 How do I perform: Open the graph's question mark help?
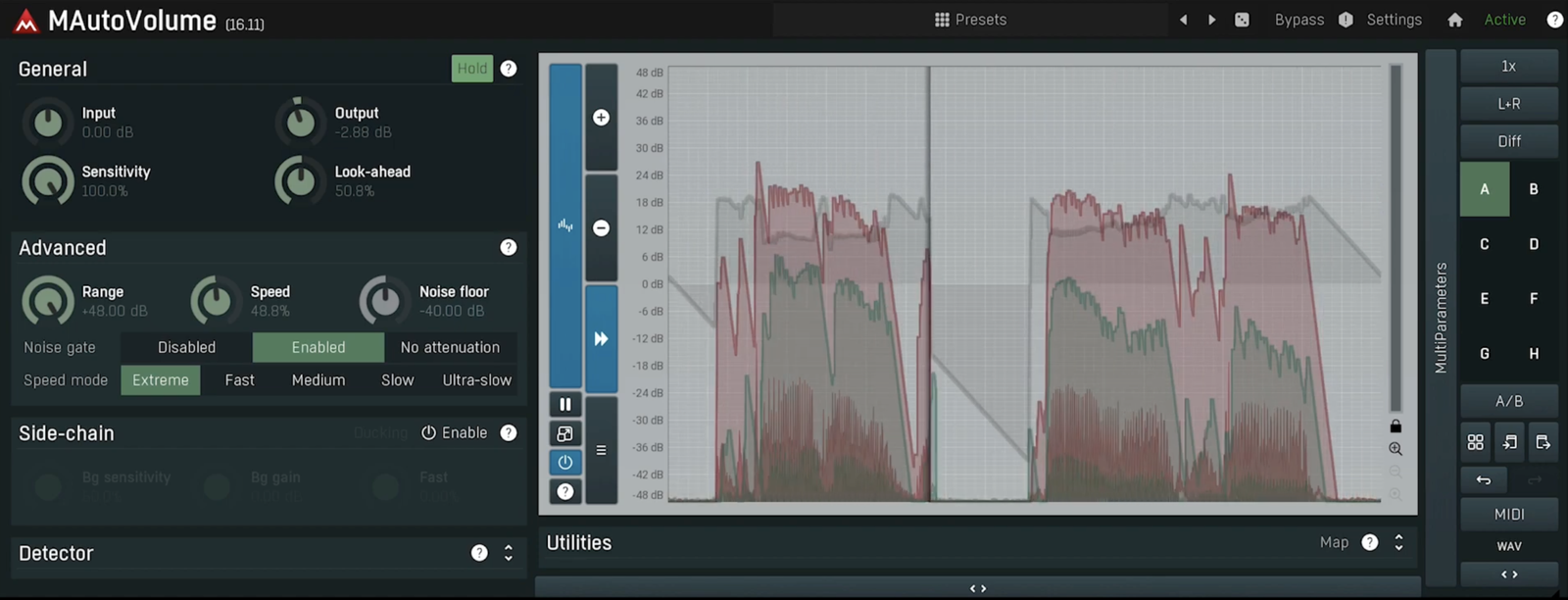(x=565, y=491)
